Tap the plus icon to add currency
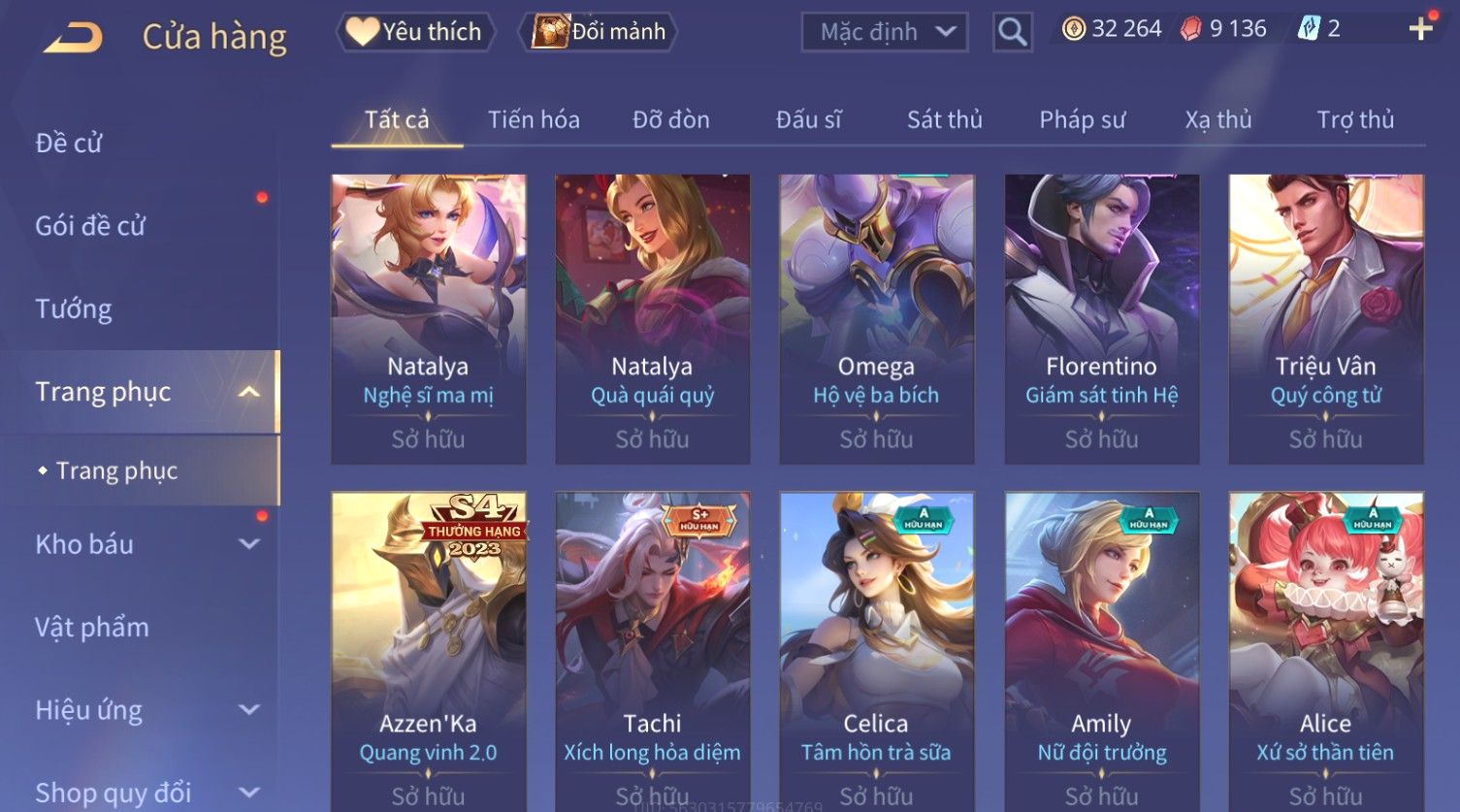The height and width of the screenshot is (812, 1460). pyautogui.click(x=1421, y=29)
